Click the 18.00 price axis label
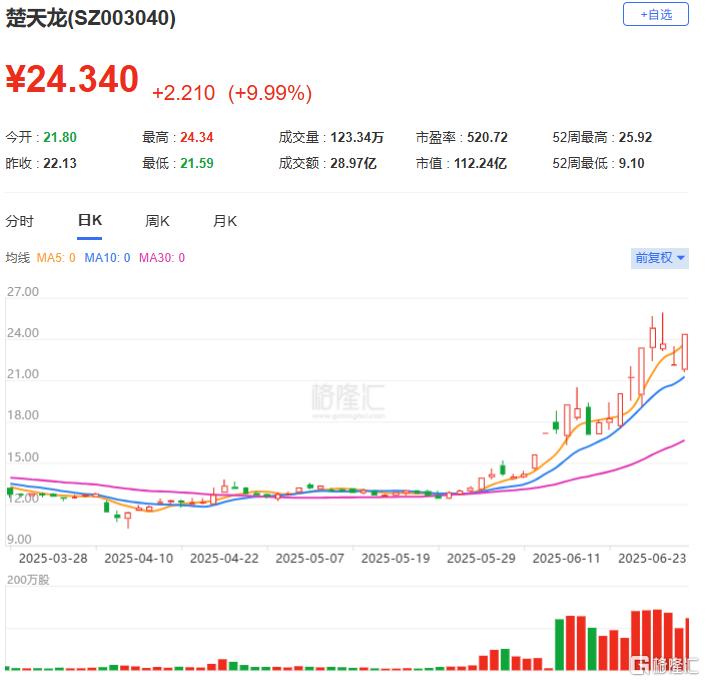 pyautogui.click(x=22, y=415)
